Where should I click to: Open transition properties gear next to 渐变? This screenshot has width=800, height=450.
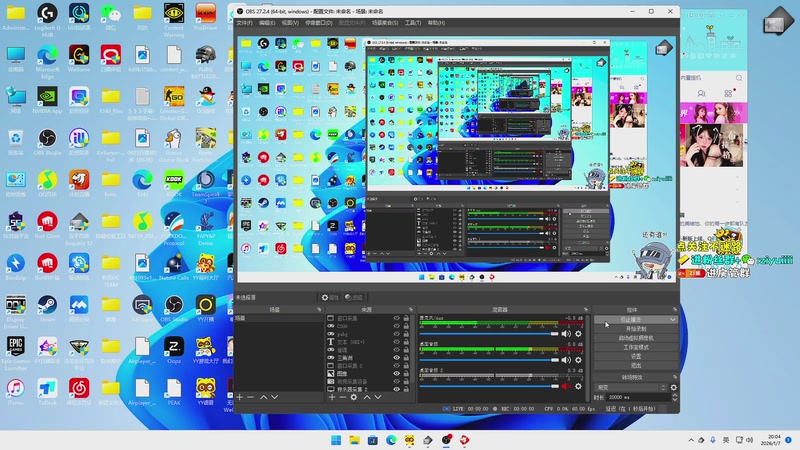[x=673, y=388]
